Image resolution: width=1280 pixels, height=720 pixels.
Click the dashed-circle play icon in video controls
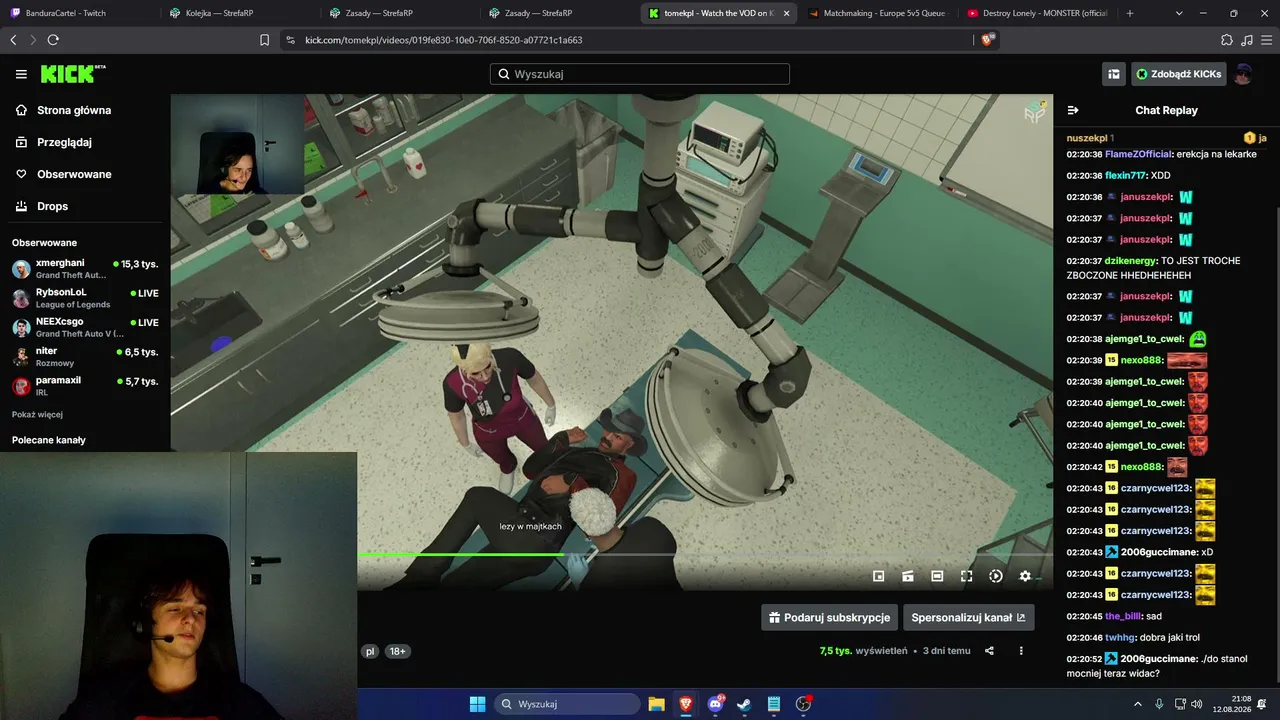tap(996, 576)
